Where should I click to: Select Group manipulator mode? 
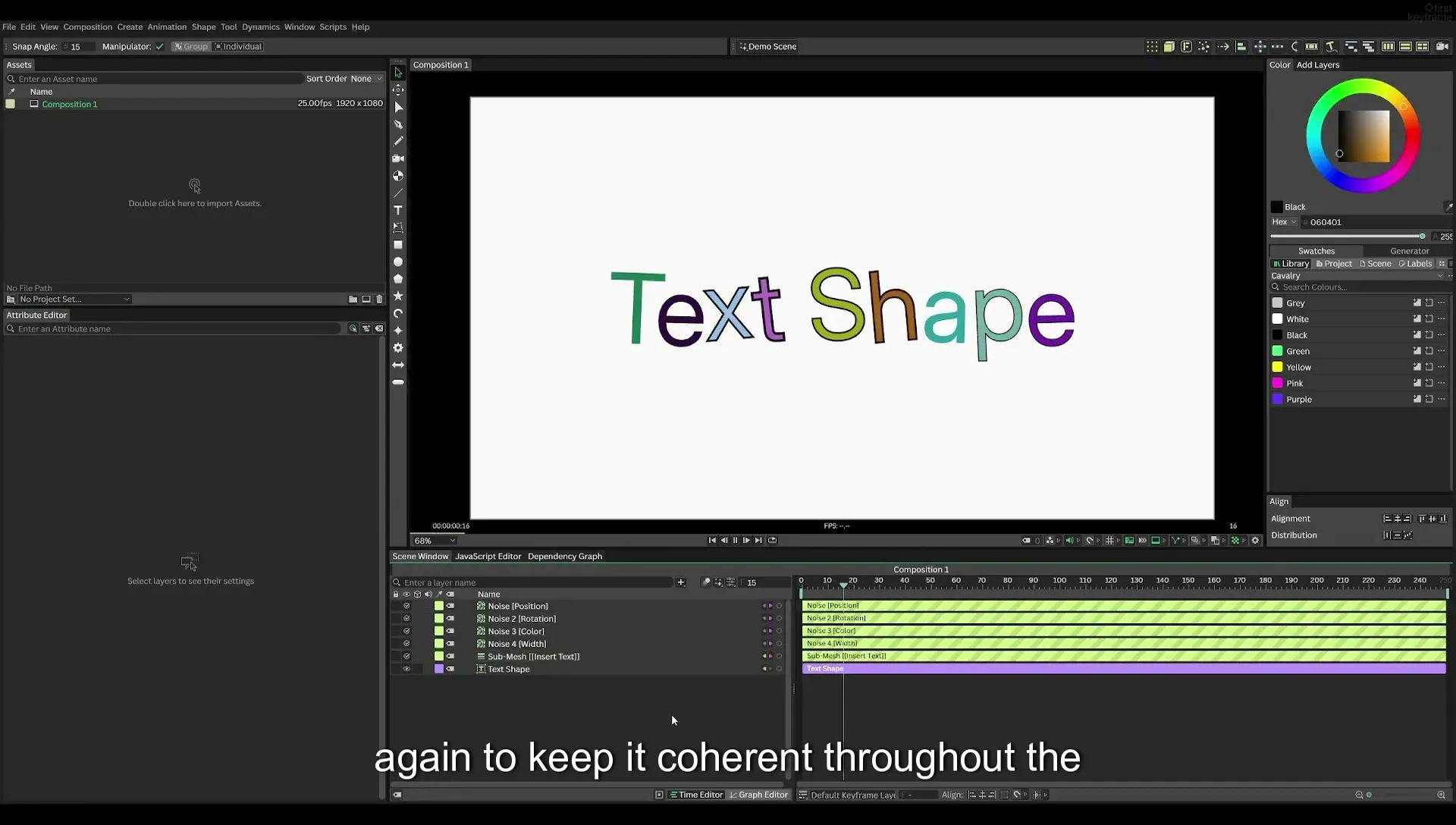tap(190, 47)
